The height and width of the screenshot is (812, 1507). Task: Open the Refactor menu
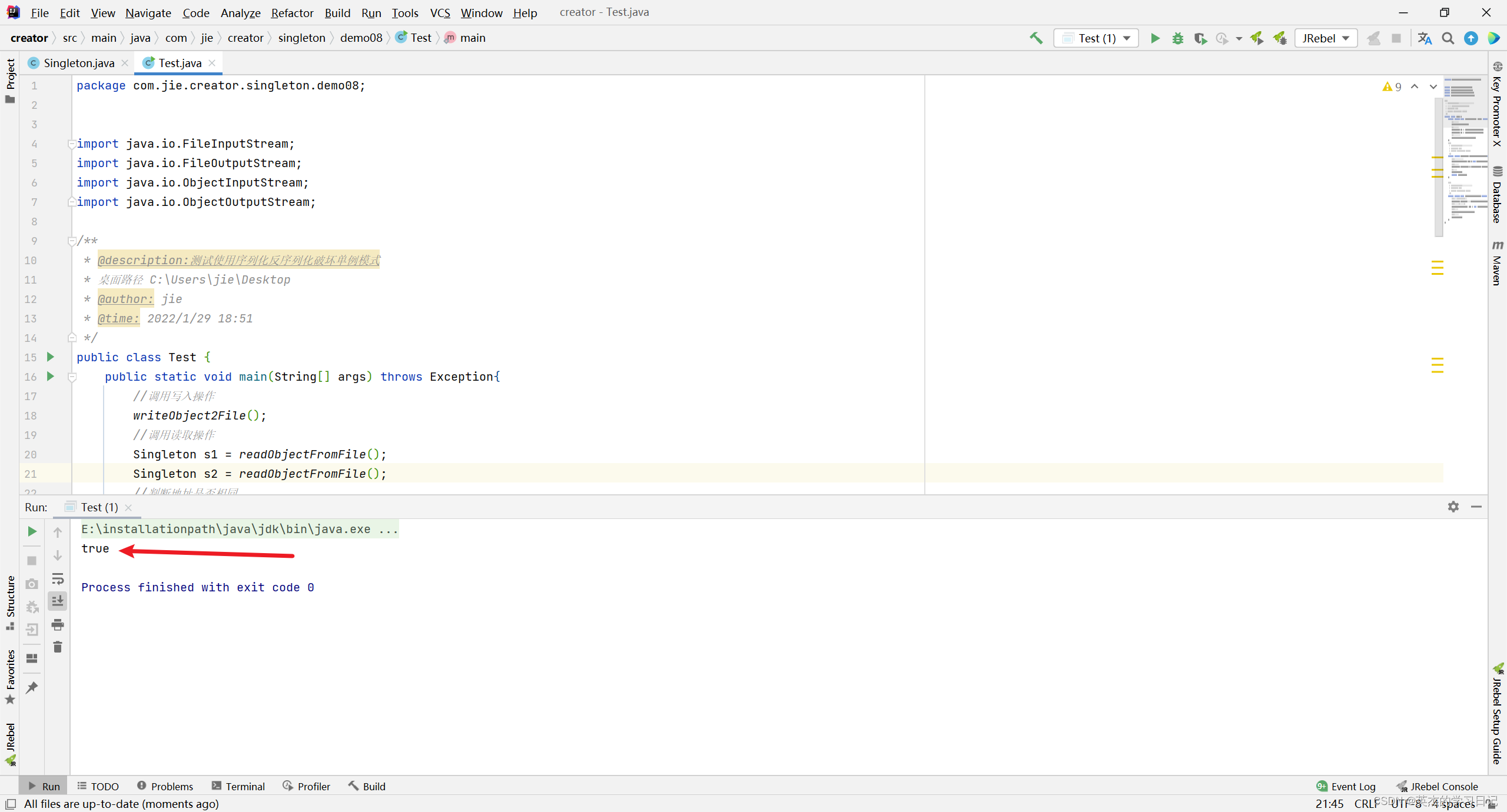292,12
